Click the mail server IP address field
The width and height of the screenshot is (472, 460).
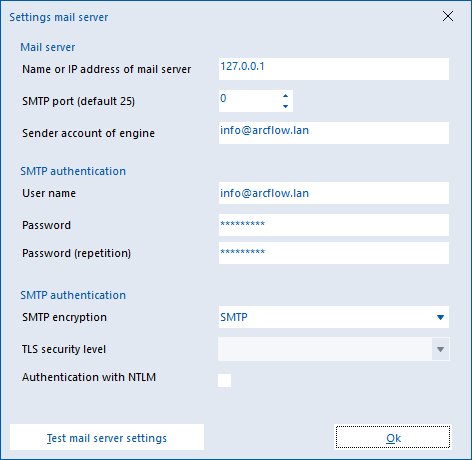[x=334, y=69]
